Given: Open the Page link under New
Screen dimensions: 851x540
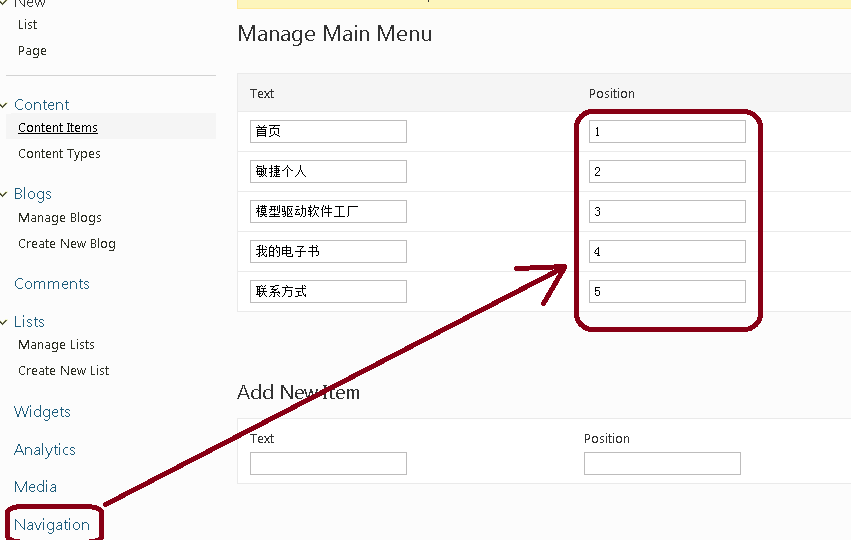Looking at the screenshot, I should point(32,50).
